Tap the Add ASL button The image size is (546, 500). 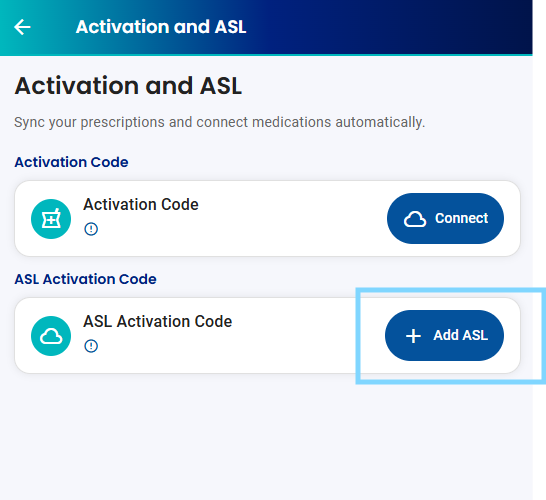click(444, 335)
